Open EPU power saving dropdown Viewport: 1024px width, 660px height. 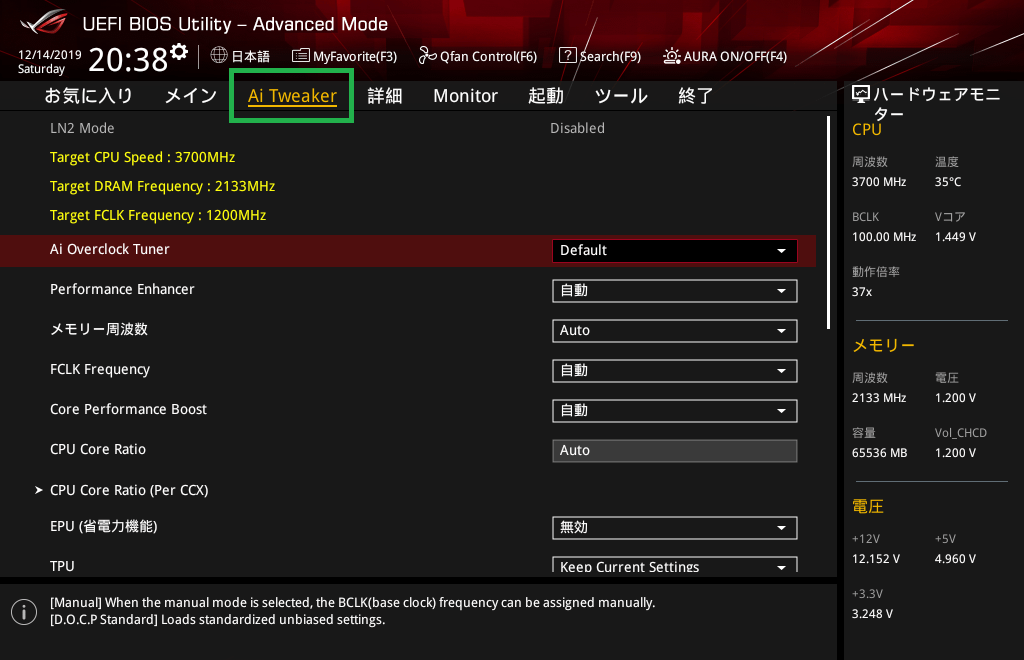point(674,528)
